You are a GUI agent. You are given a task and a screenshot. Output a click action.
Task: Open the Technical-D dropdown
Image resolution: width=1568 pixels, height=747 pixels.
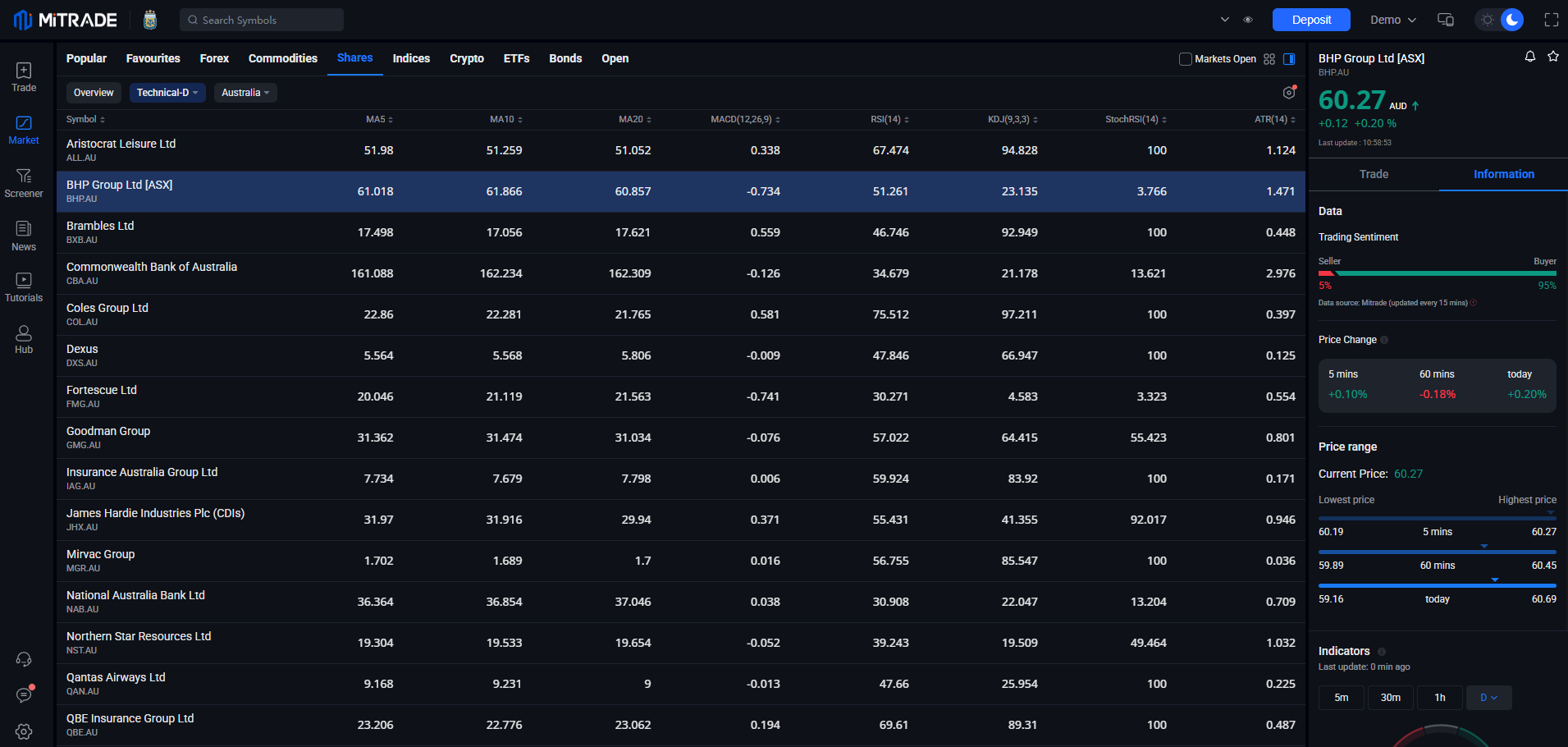click(x=167, y=93)
